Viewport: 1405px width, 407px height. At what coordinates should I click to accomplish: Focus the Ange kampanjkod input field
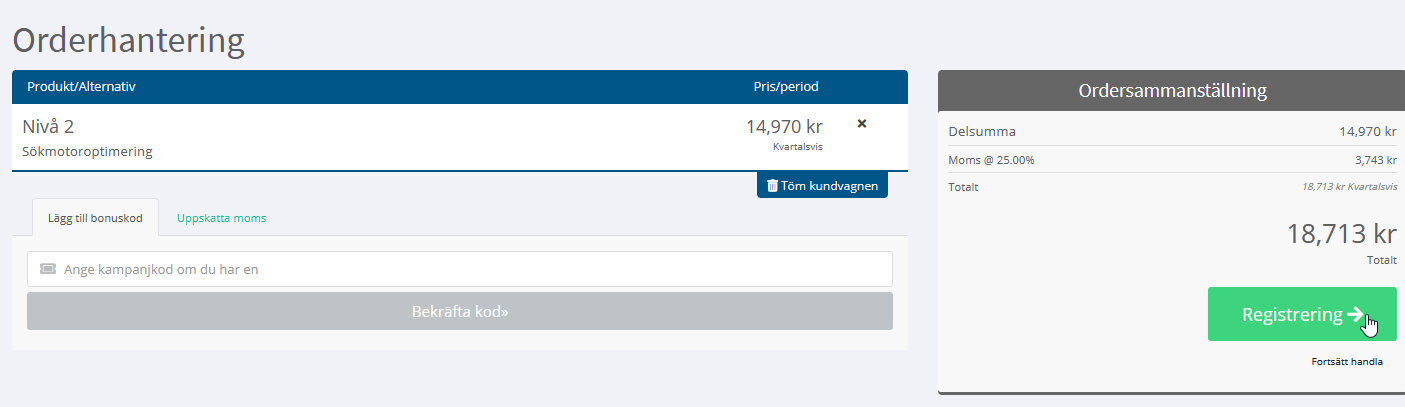(x=460, y=269)
